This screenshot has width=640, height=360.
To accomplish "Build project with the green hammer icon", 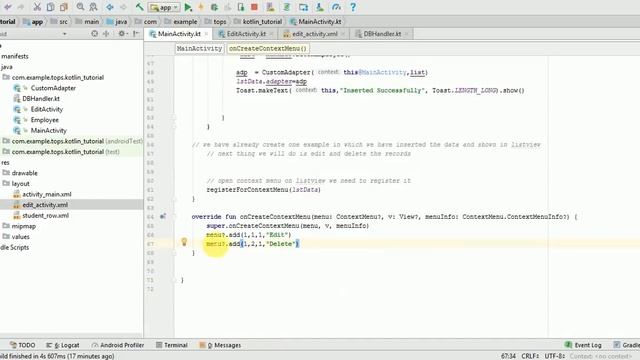I will pyautogui.click(x=140, y=7).
